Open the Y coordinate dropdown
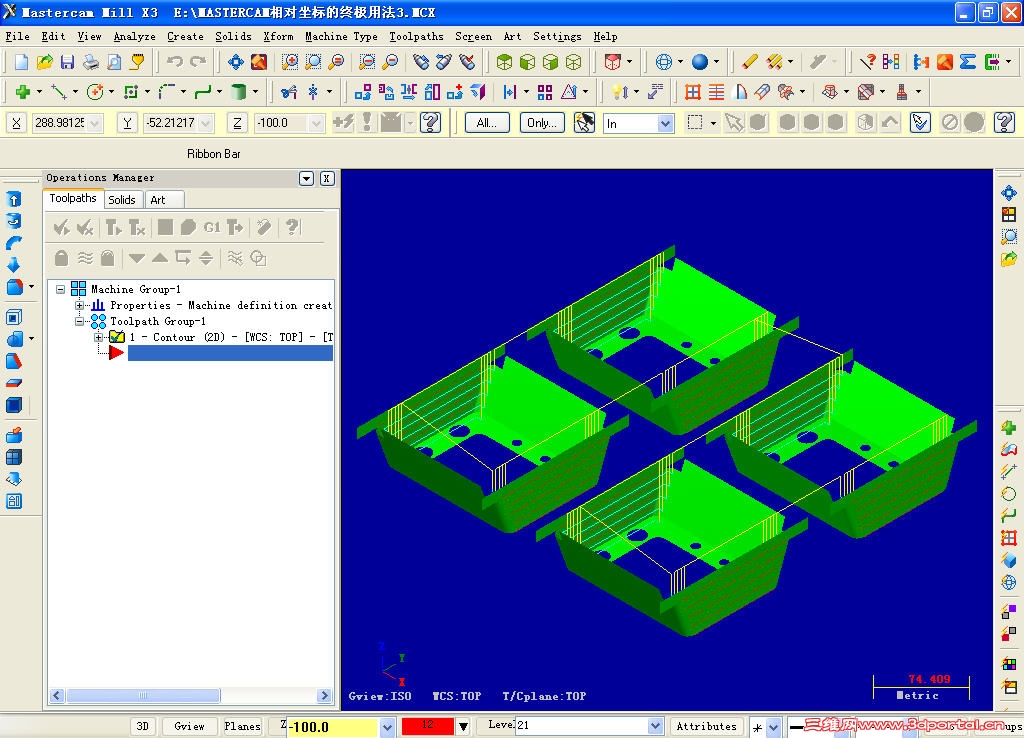 (x=206, y=123)
